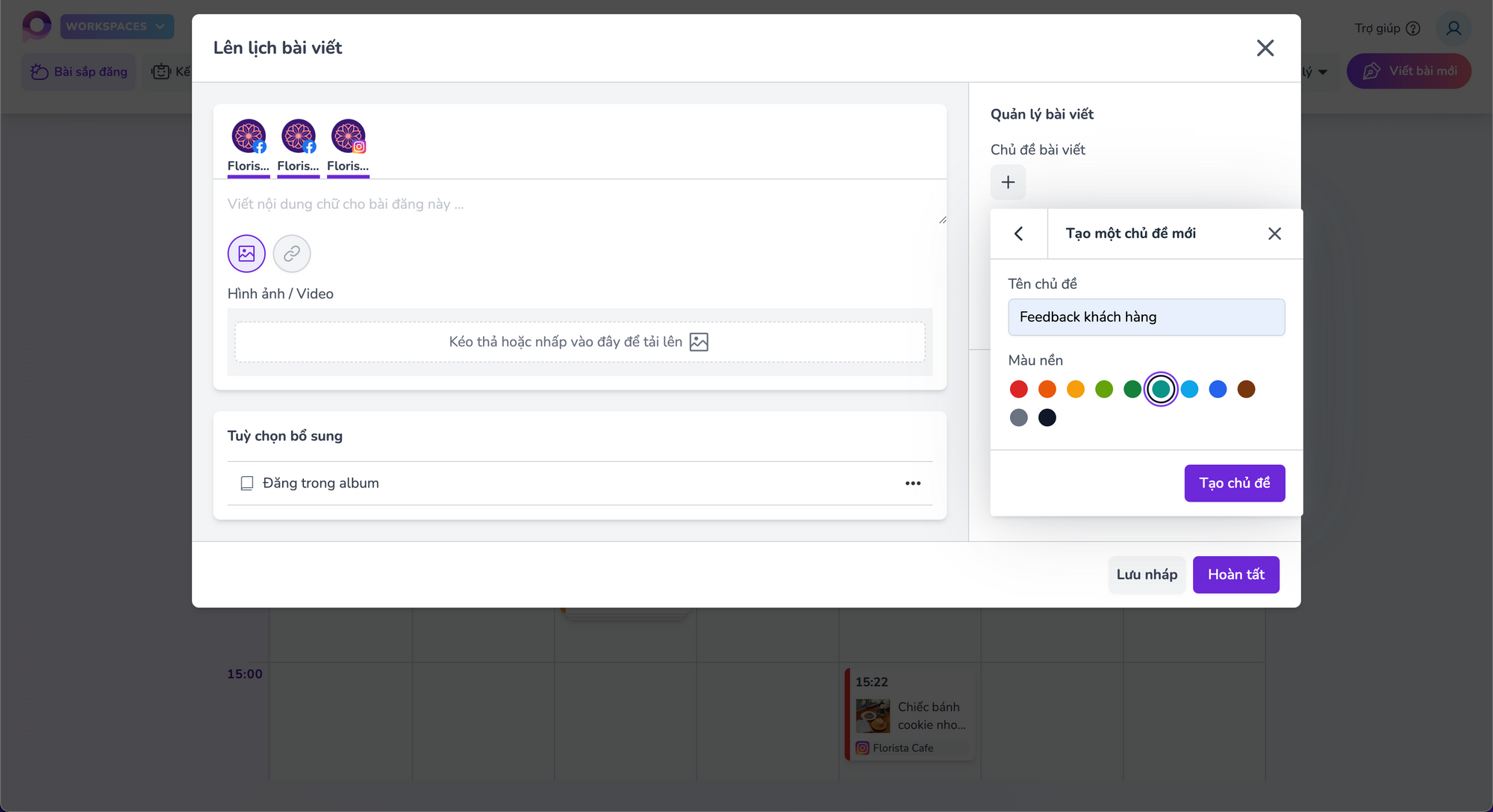This screenshot has height=812, width=1493.
Task: Click the 15:00 time label in calendar
Action: click(245, 674)
